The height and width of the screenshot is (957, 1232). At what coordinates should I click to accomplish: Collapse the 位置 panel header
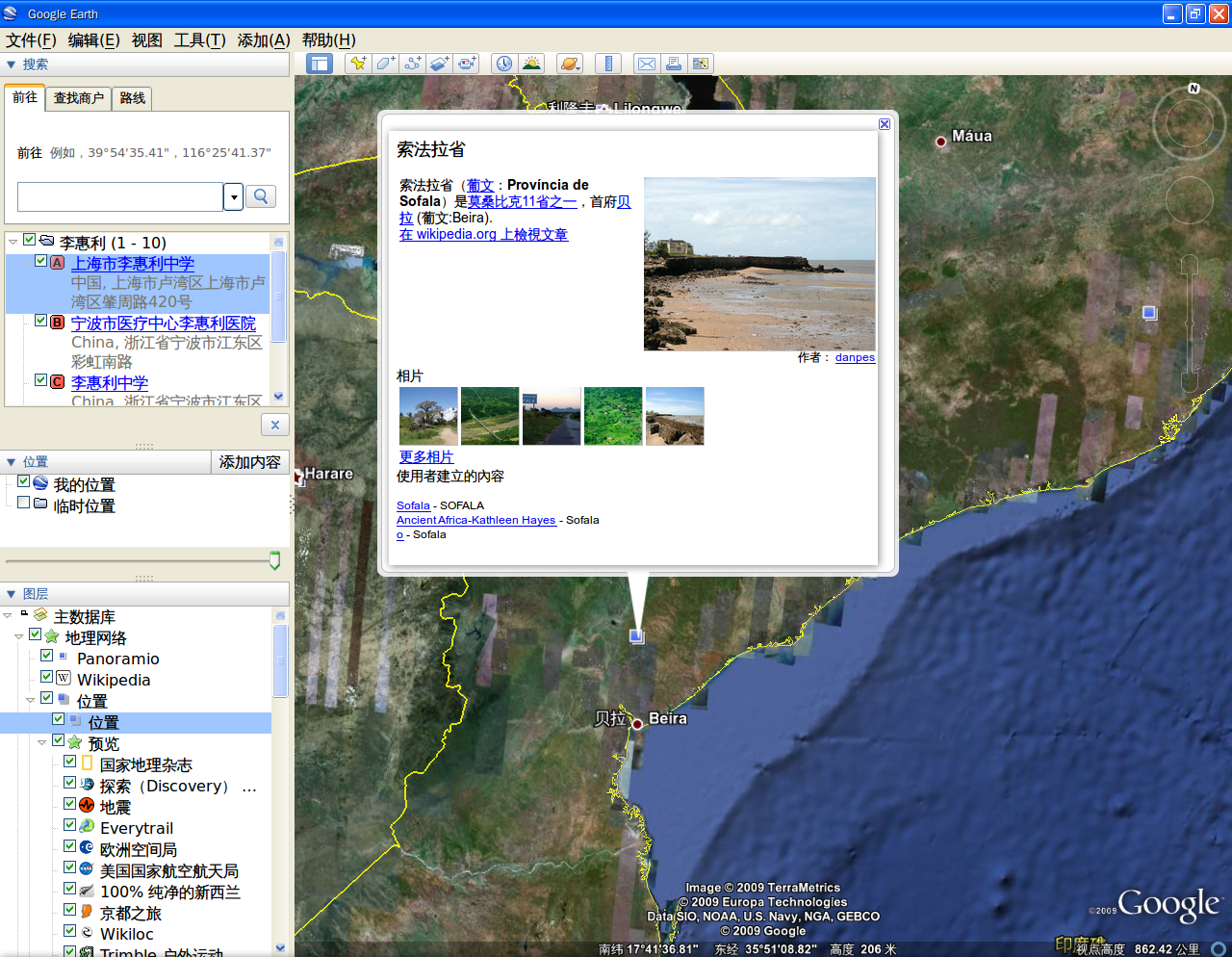point(12,462)
